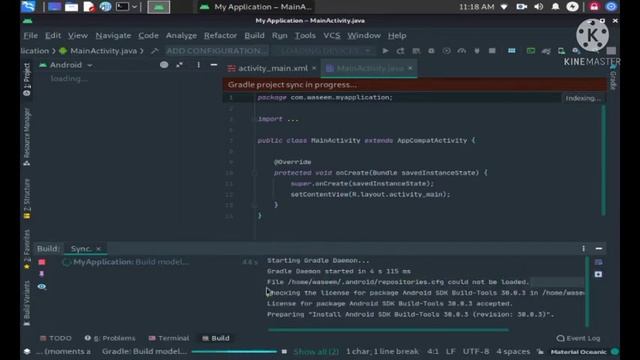Click the 4:1 cursor position indicator
Screen dimensions: 640x360
[x=433, y=351]
